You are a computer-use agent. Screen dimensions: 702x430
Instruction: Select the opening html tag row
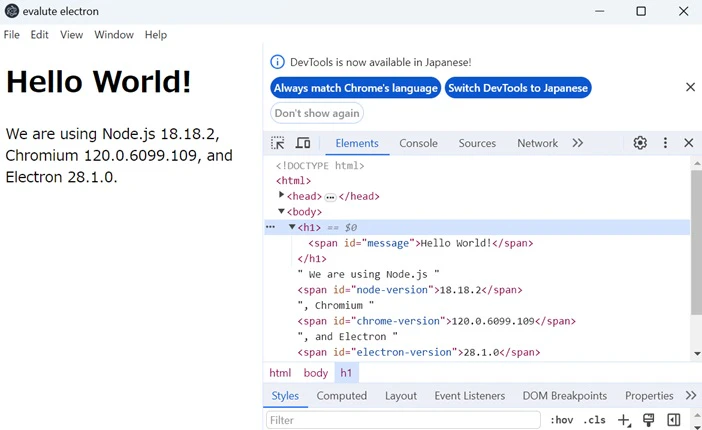477,181
